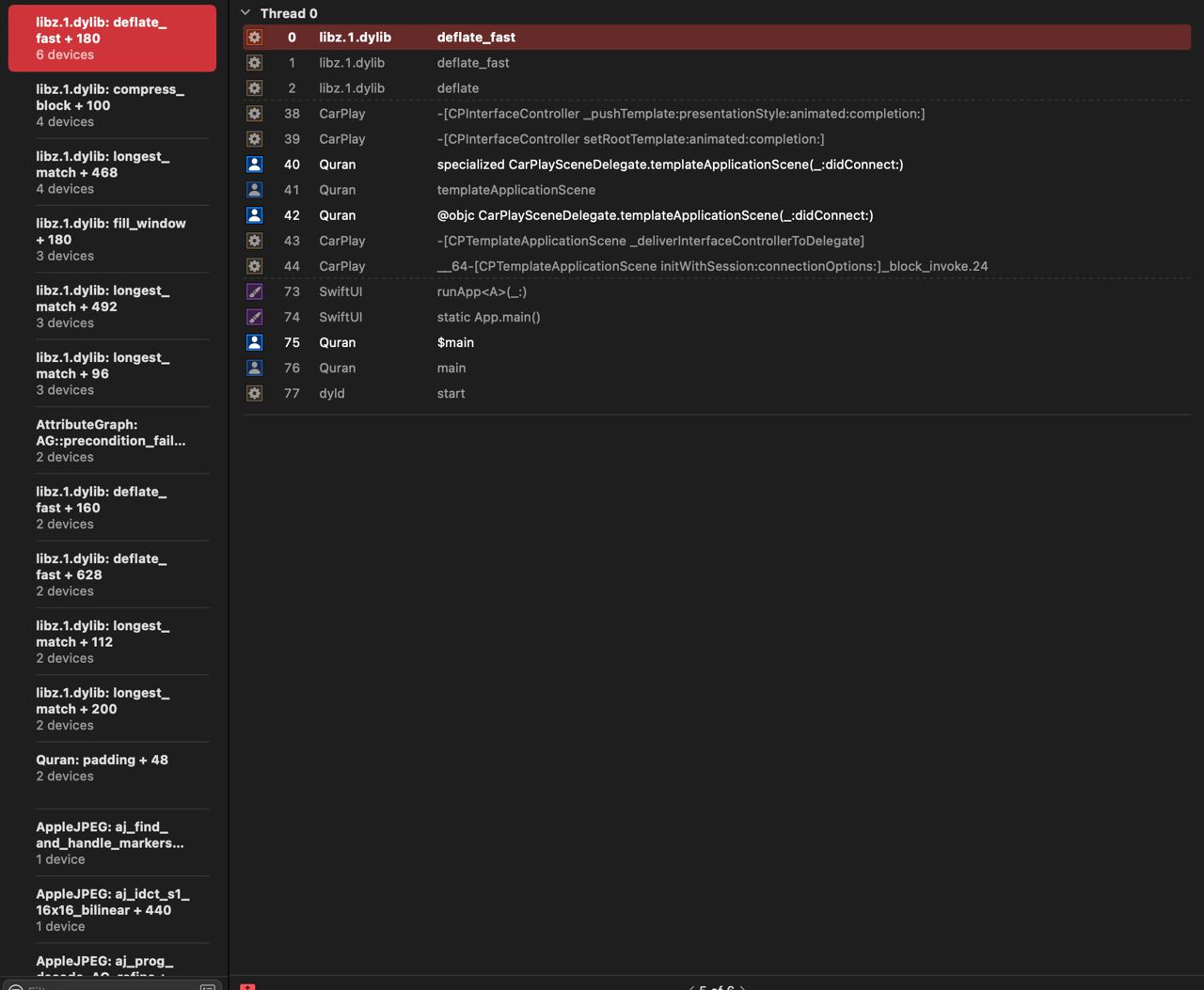
Task: Click the user icon beside the $main frame
Action: click(x=254, y=342)
